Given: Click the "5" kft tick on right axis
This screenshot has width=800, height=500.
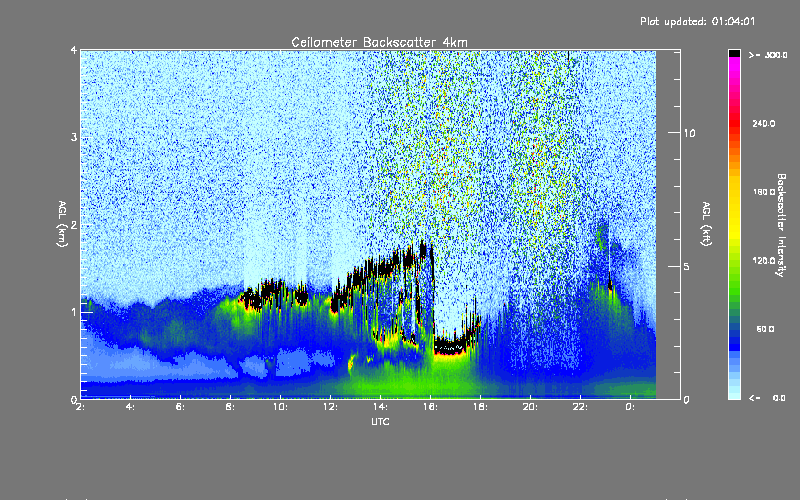Looking at the screenshot, I should click(x=687, y=267).
